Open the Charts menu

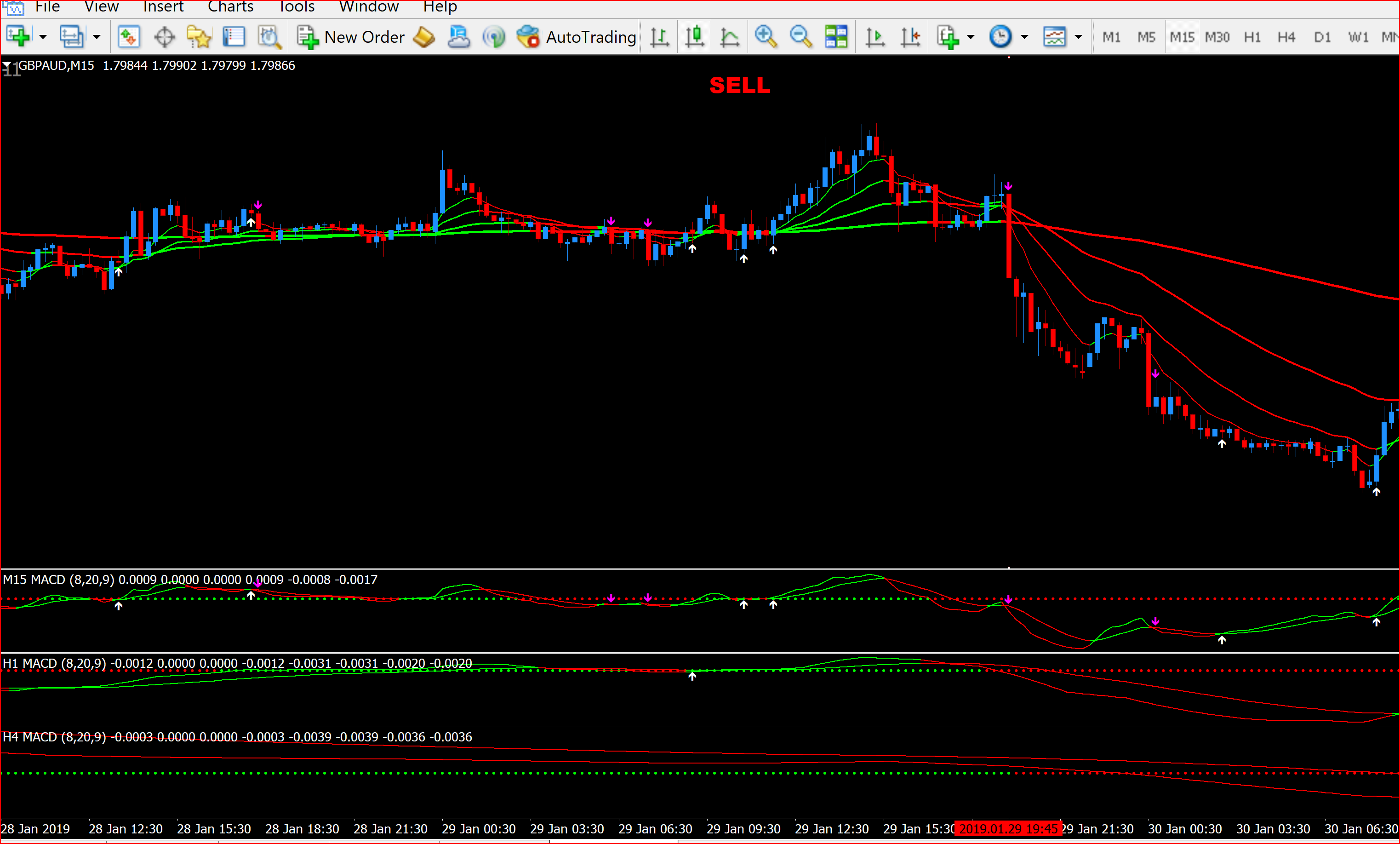230,7
